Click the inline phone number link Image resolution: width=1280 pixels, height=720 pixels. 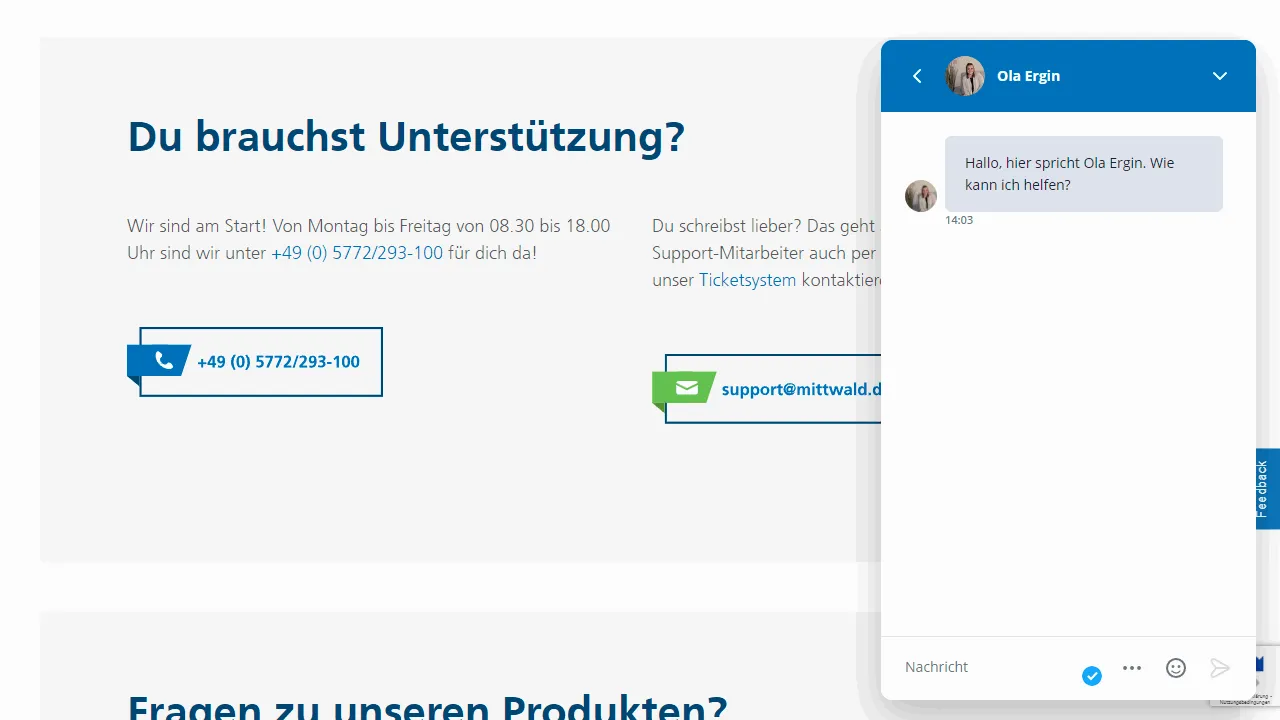coord(357,253)
